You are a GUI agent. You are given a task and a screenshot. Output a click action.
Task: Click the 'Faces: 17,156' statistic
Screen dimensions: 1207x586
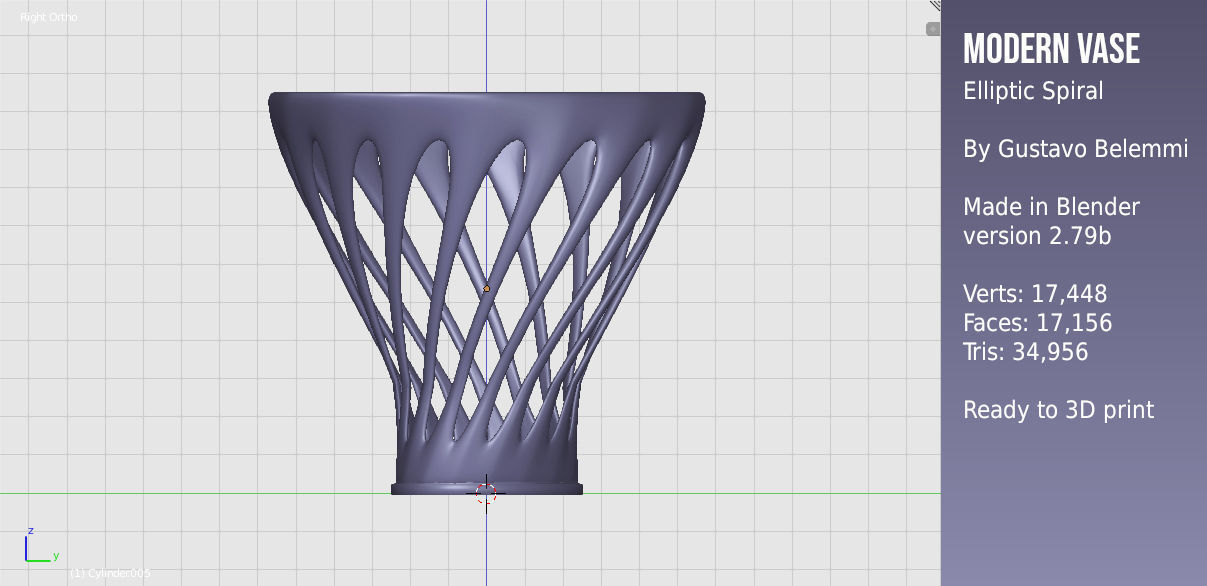[1037, 323]
